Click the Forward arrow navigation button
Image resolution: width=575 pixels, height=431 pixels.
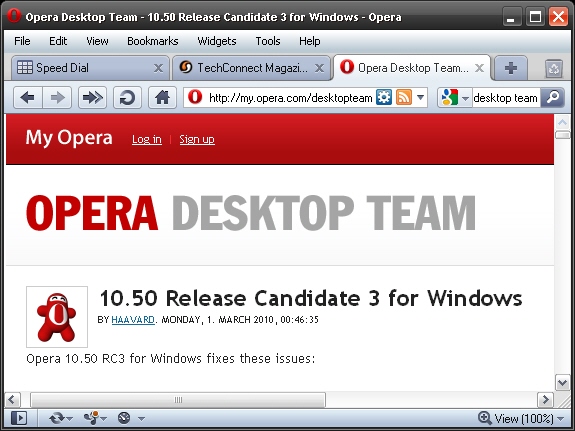click(x=57, y=98)
